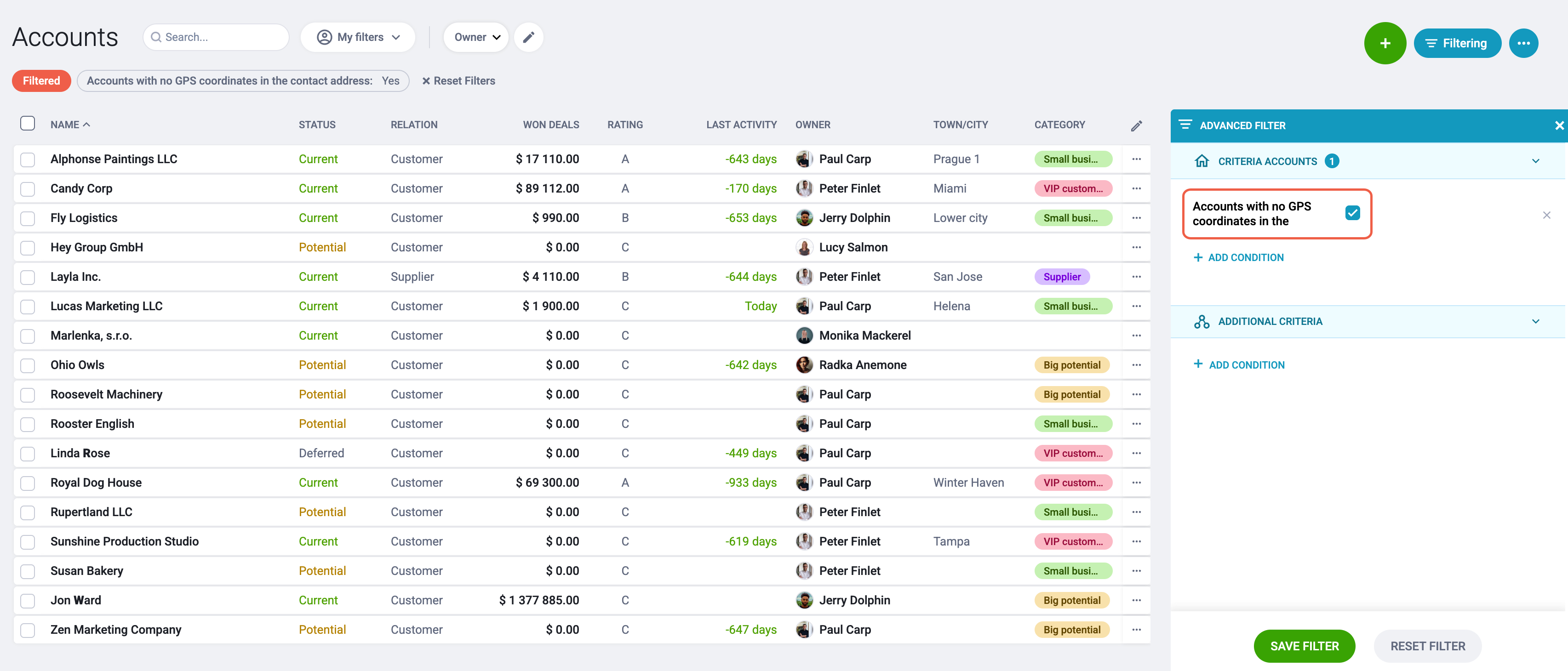This screenshot has width=1568, height=671.
Task: Open row actions menu for Candy Corp
Action: pyautogui.click(x=1136, y=188)
